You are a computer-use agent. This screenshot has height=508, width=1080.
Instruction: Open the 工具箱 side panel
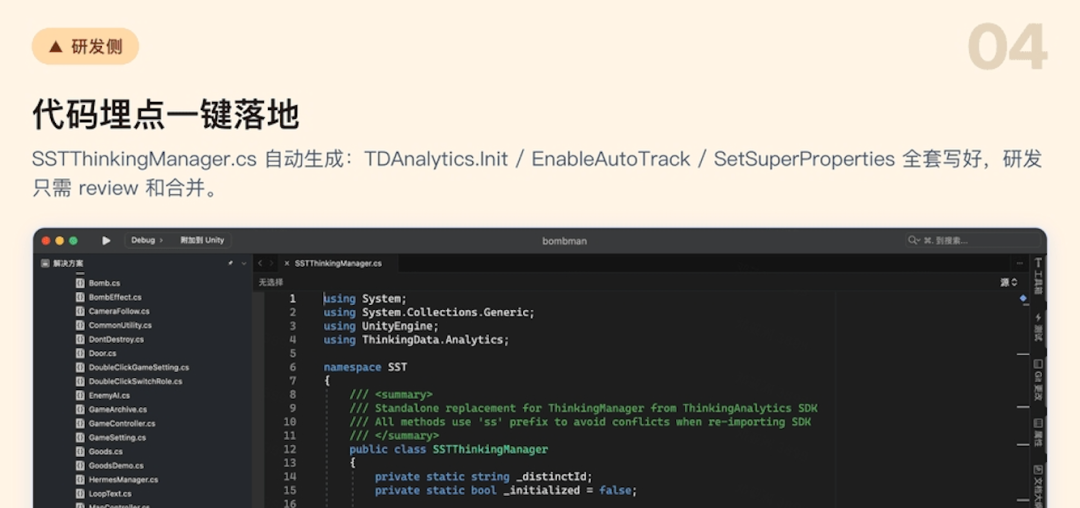(x=1038, y=276)
